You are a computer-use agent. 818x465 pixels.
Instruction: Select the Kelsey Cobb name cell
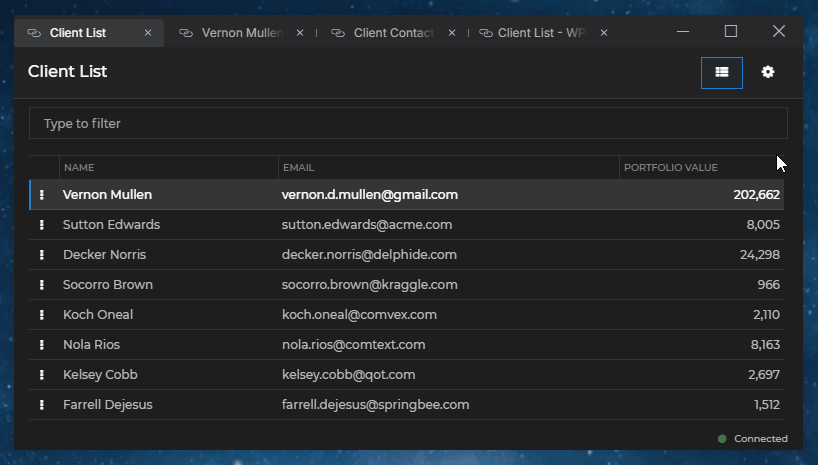click(x=100, y=375)
